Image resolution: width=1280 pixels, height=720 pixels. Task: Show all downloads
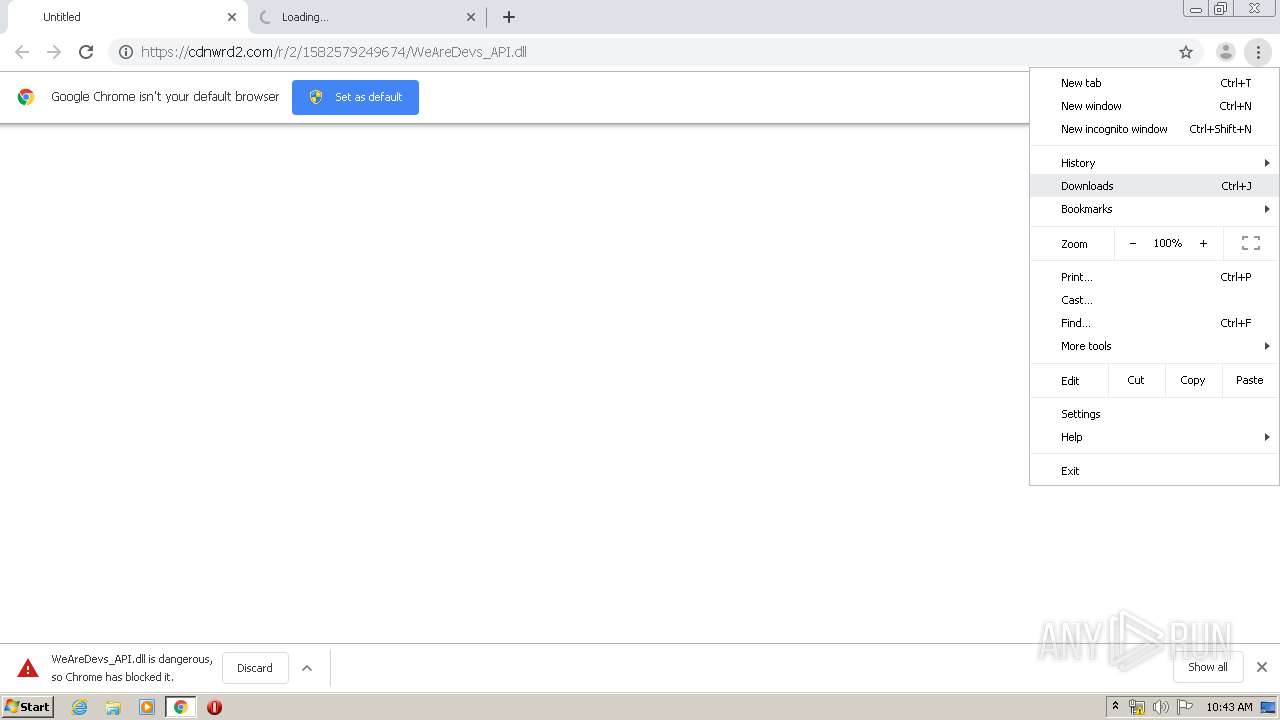pos(1208,667)
